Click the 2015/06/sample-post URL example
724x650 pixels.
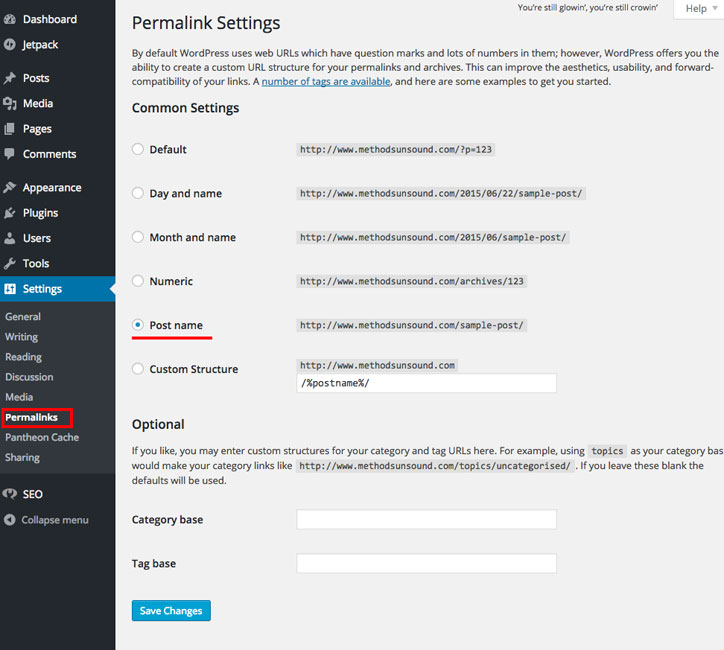click(433, 237)
